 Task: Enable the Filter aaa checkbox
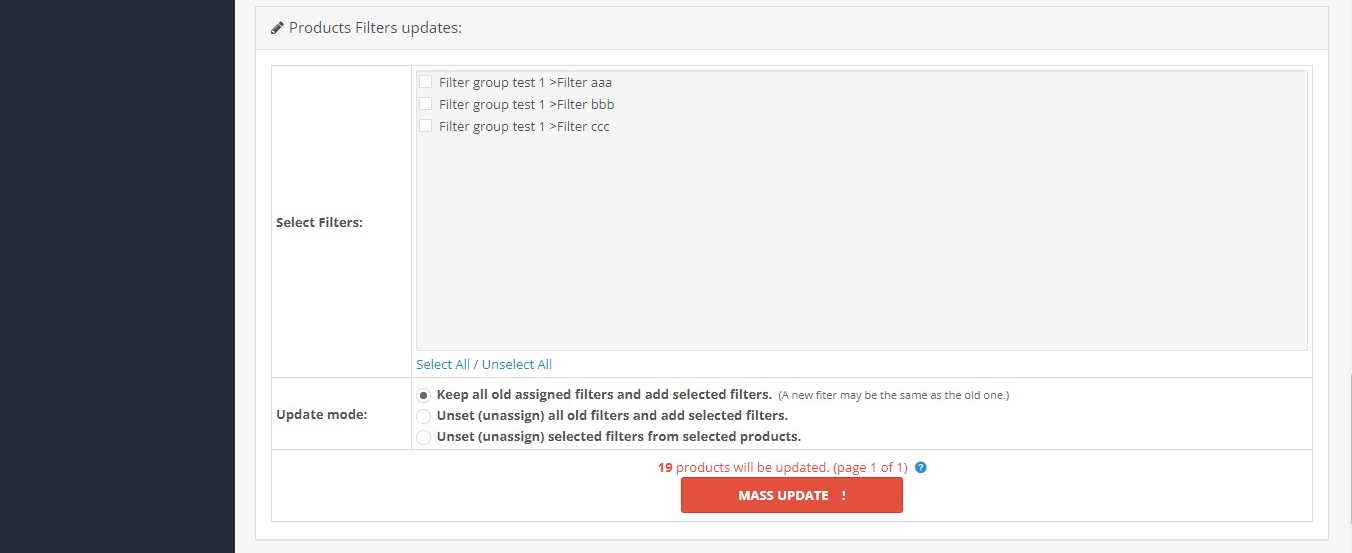pos(425,82)
